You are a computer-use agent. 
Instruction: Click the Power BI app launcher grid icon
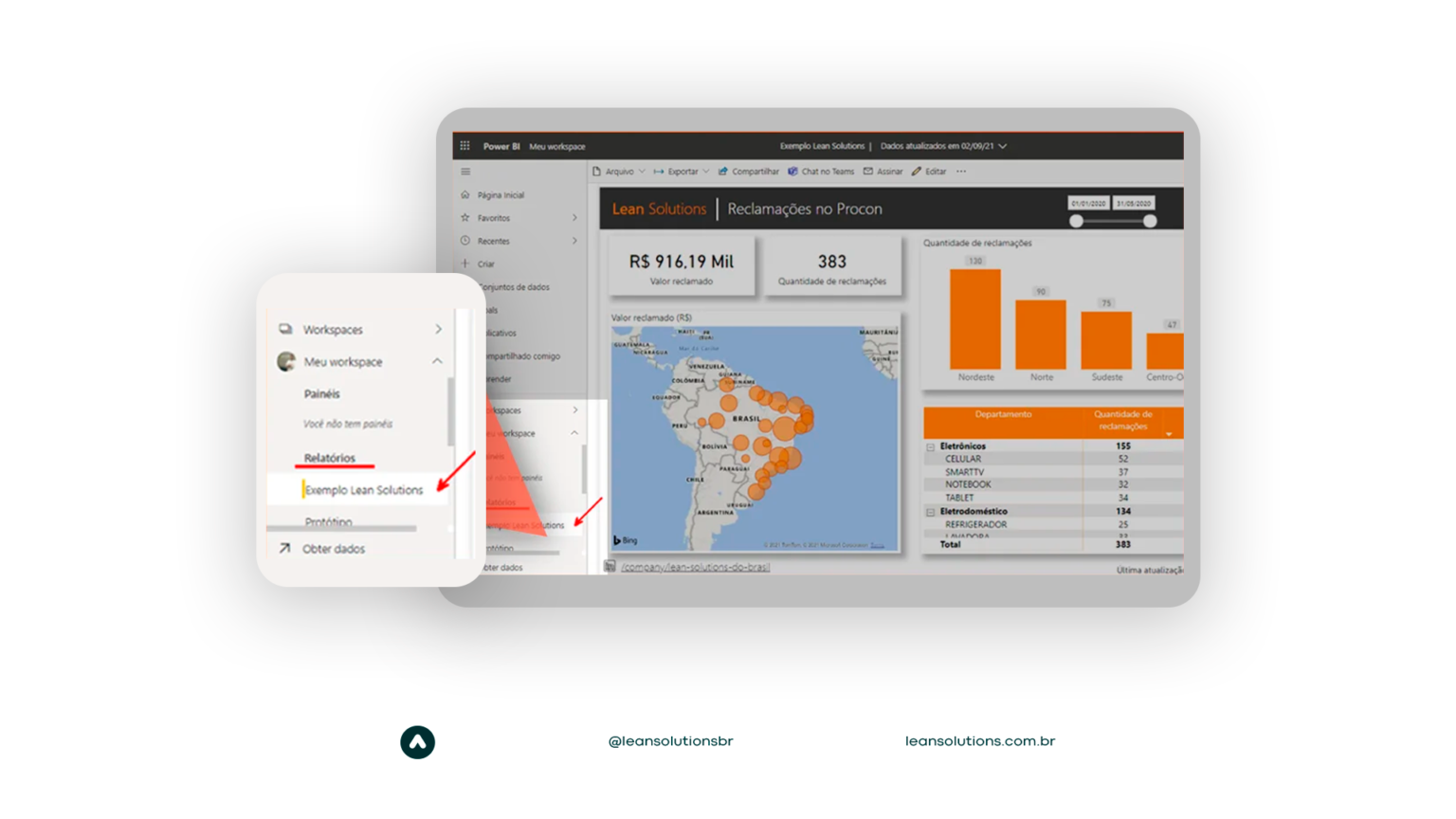coord(464,146)
